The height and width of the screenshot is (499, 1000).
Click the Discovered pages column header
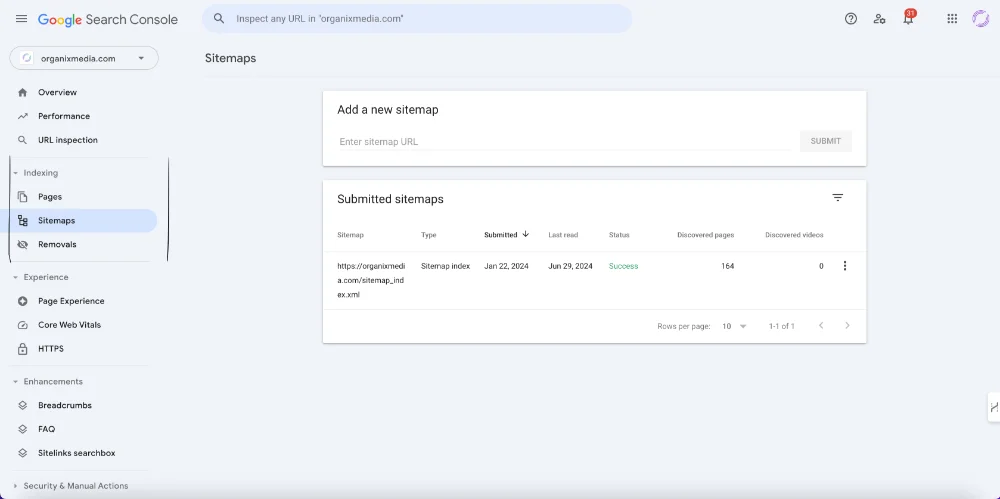705,235
